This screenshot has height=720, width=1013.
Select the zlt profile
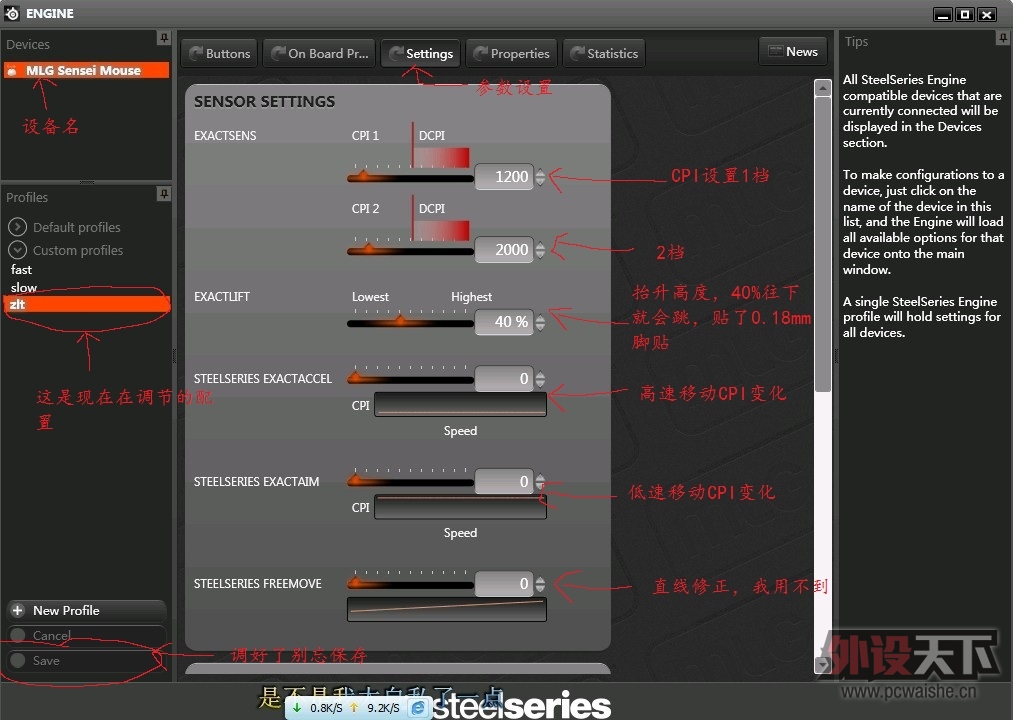pyautogui.click(x=87, y=304)
